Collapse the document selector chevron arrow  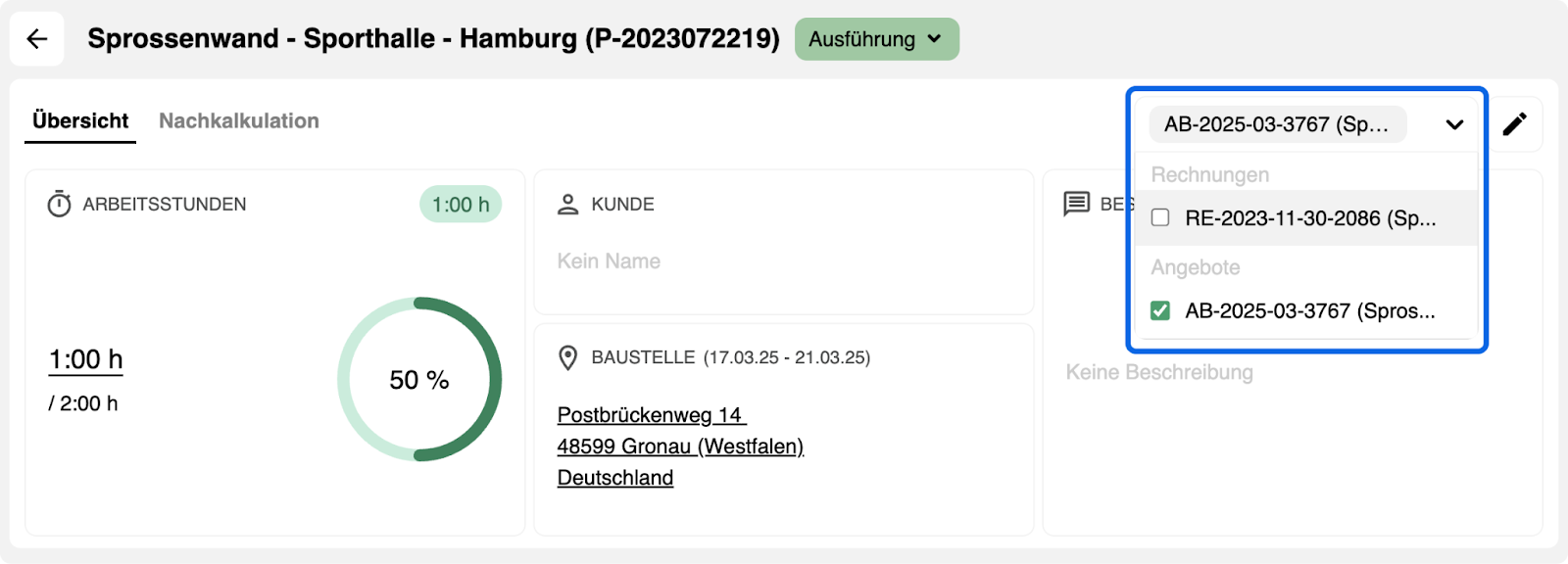(1454, 124)
